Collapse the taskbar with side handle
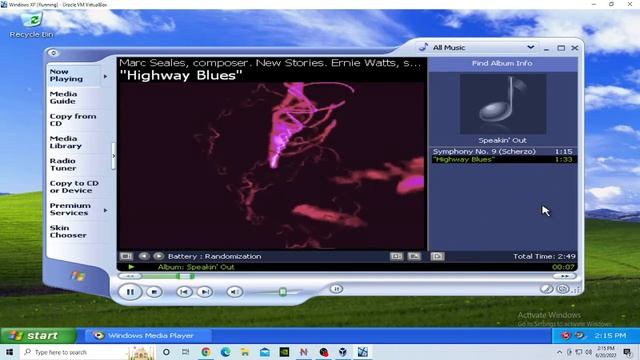This screenshot has width=640, height=360. click(113, 156)
